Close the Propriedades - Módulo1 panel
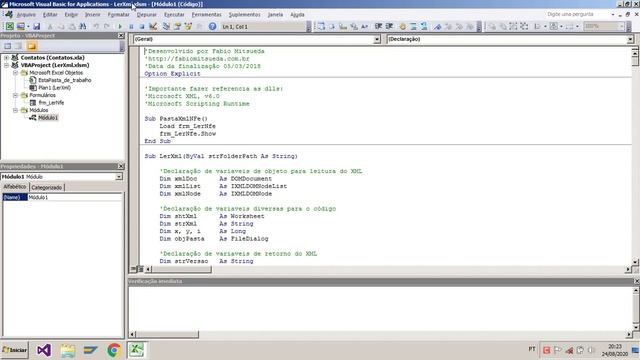 pos(121,167)
